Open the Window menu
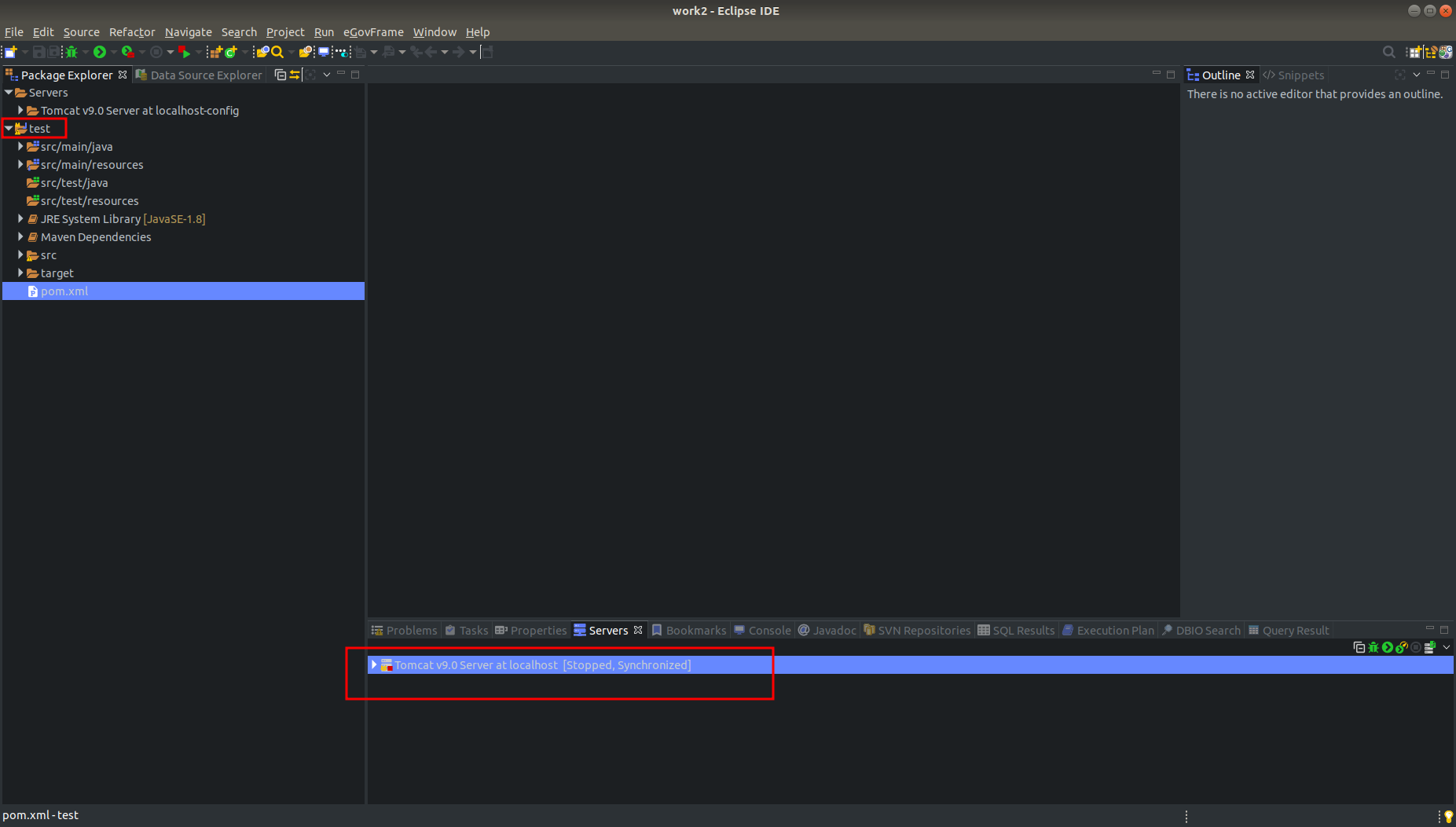This screenshot has height=827, width=1456. (x=435, y=32)
